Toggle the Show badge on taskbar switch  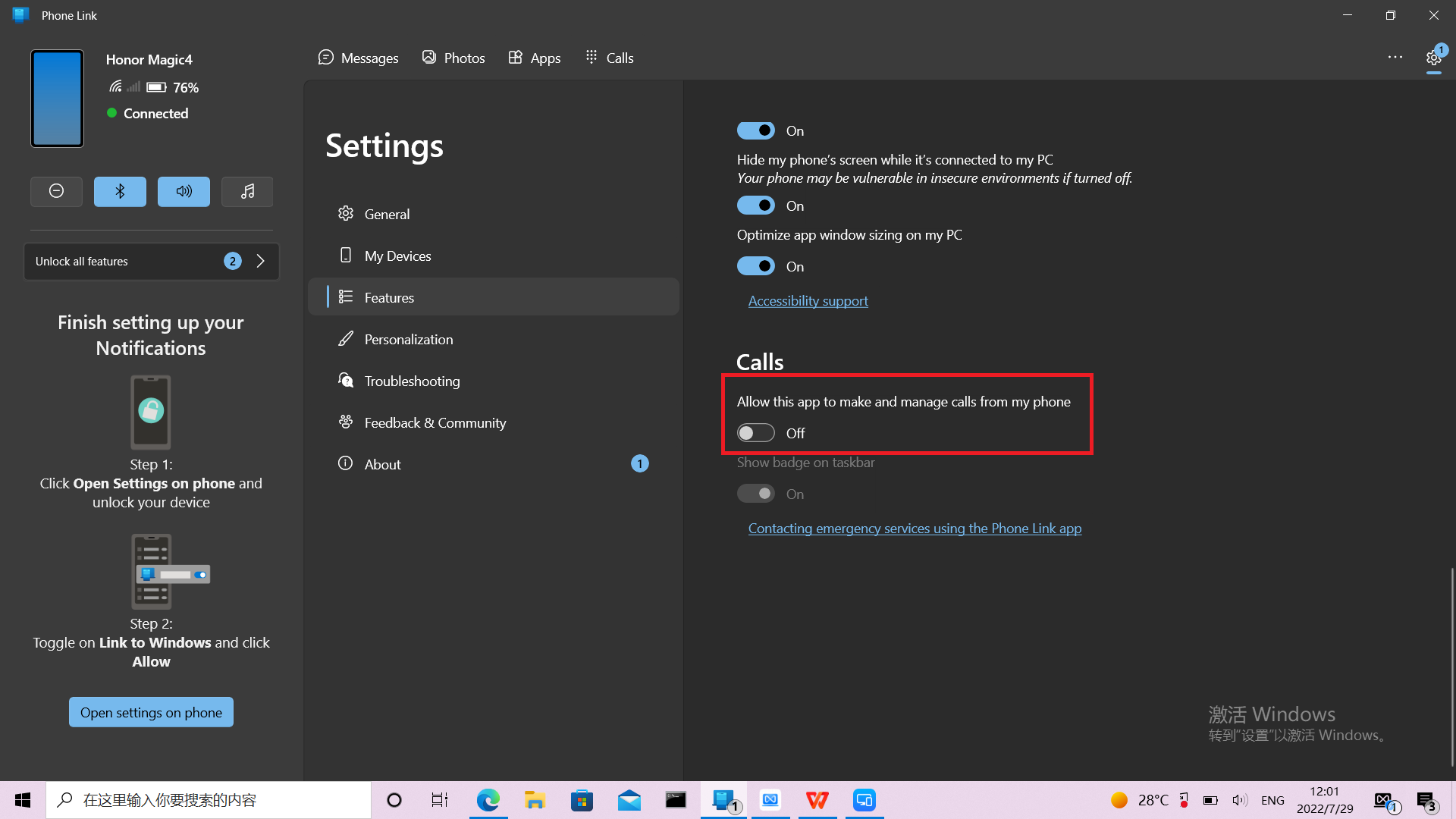coord(755,494)
